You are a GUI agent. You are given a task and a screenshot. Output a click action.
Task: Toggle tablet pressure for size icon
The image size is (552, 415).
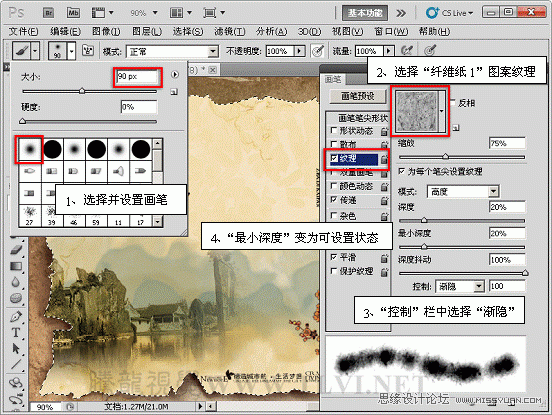click(x=430, y=51)
